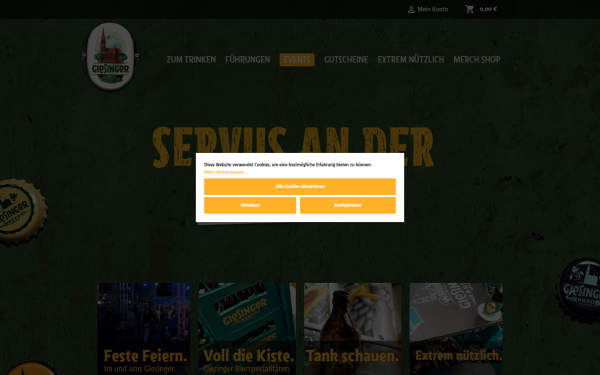
Task: Click the 0,00 € cart total
Action: pyautogui.click(x=488, y=9)
